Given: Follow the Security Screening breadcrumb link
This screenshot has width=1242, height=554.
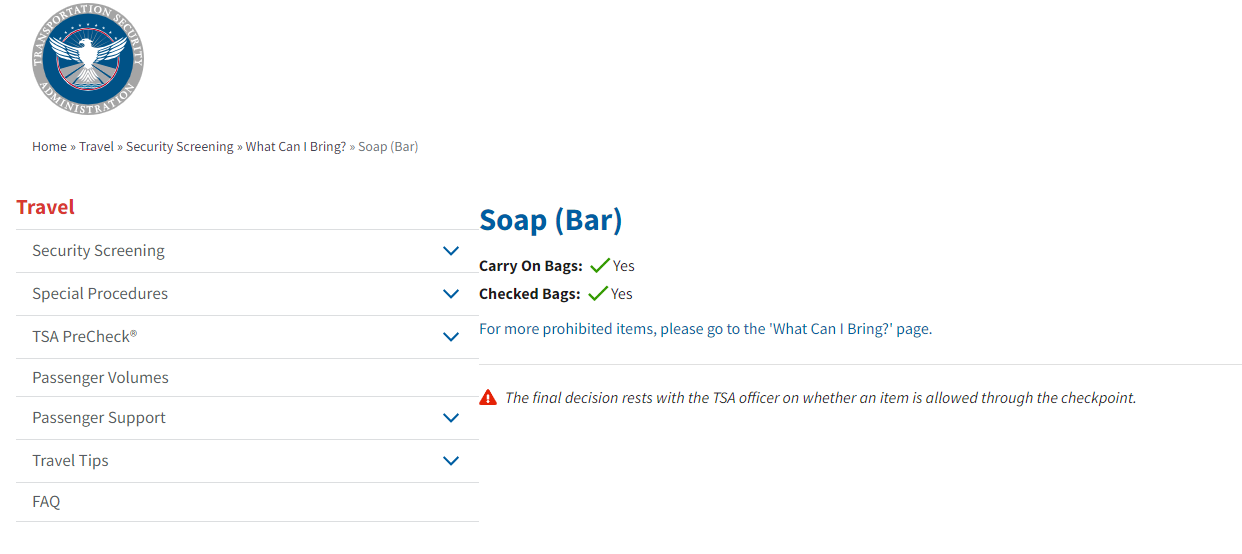Looking at the screenshot, I should [180, 147].
